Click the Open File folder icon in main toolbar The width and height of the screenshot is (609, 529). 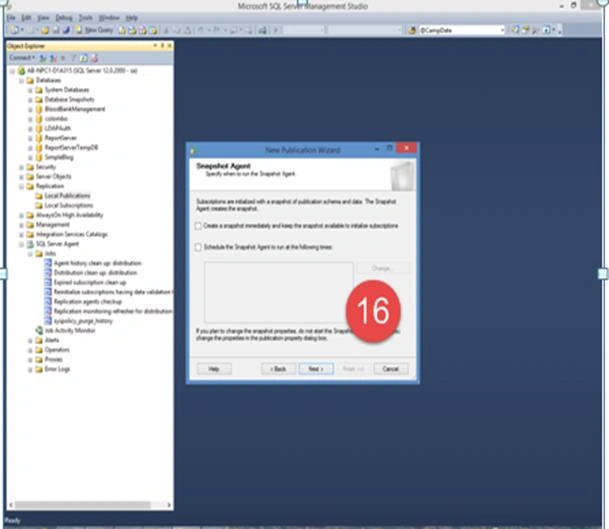[44, 30]
